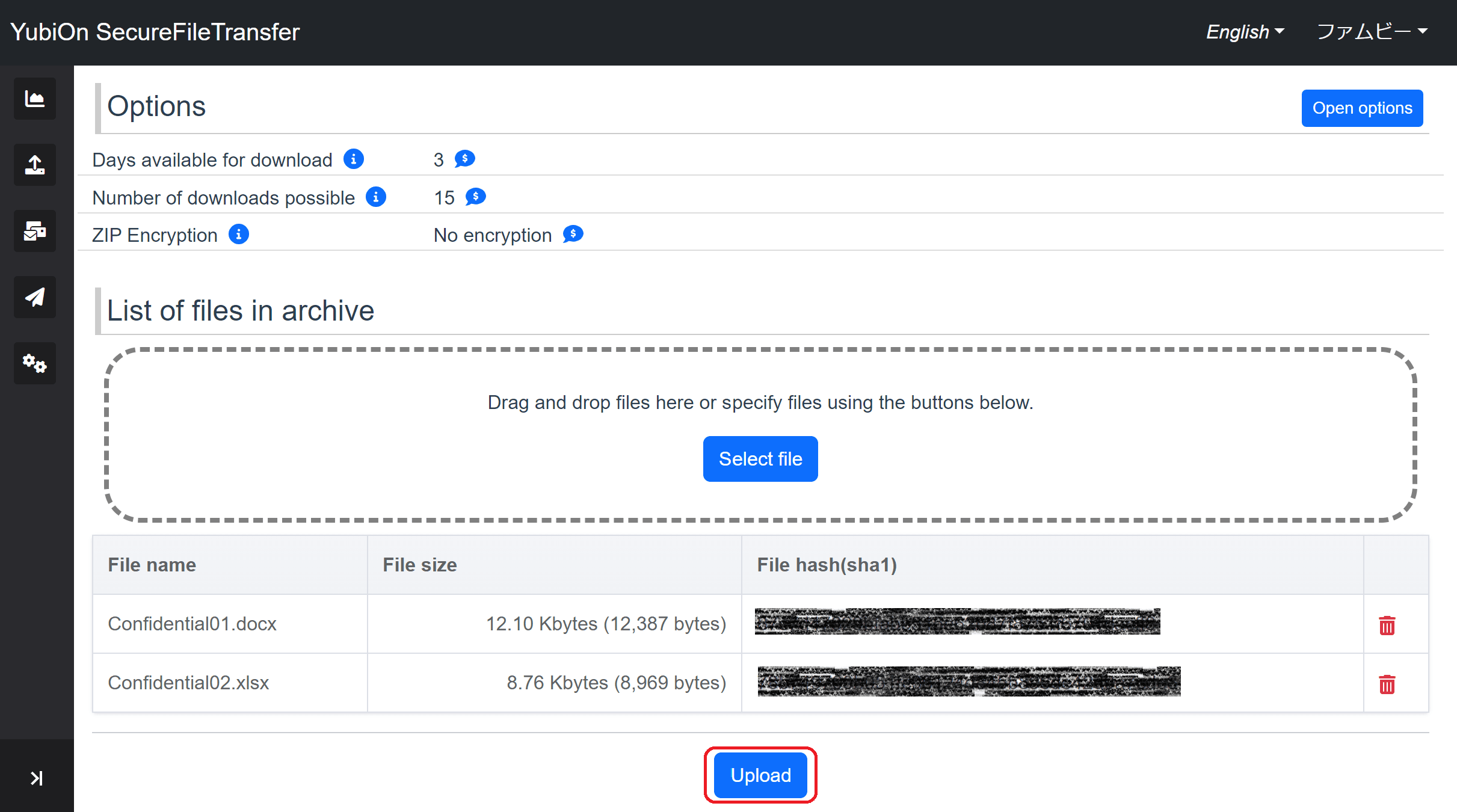1457x812 pixels.
Task: Click the Upload button
Action: click(760, 775)
